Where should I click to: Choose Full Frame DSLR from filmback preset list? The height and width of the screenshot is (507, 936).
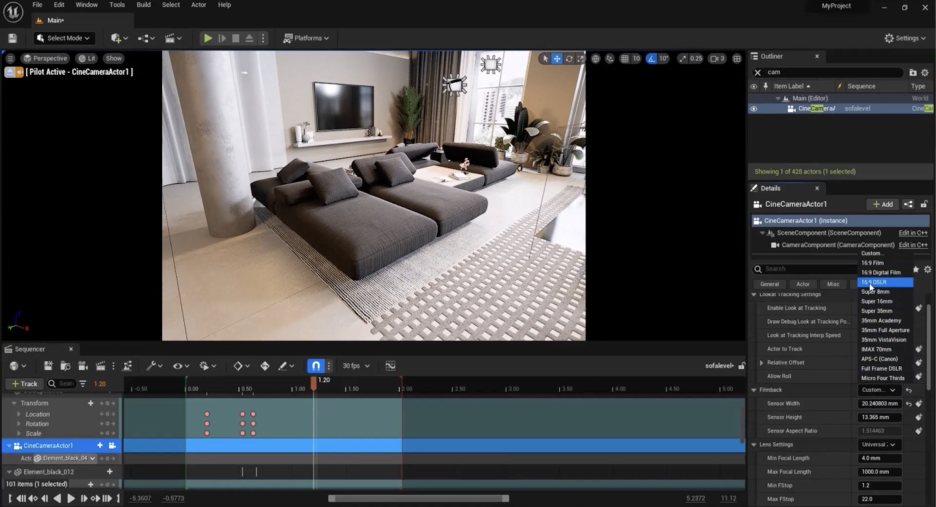[885, 369]
